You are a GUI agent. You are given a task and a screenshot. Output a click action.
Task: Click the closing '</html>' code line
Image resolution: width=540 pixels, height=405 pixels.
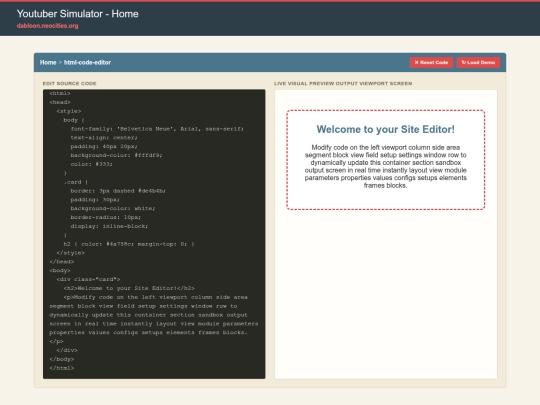(x=62, y=368)
